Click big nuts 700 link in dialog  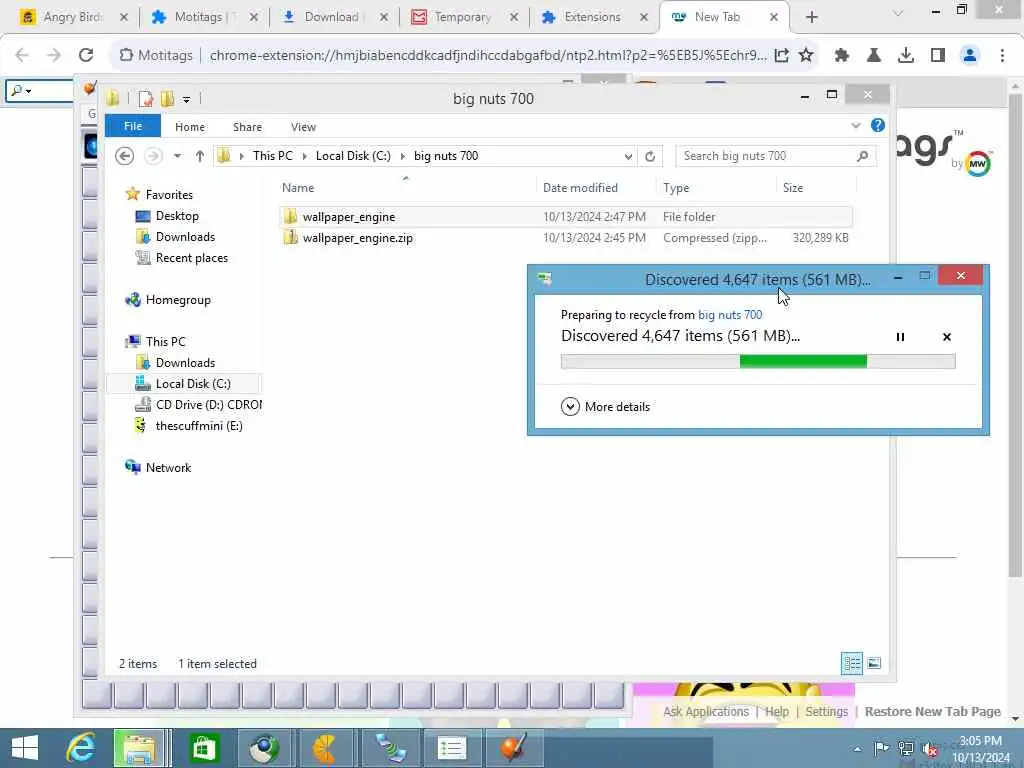[729, 315]
